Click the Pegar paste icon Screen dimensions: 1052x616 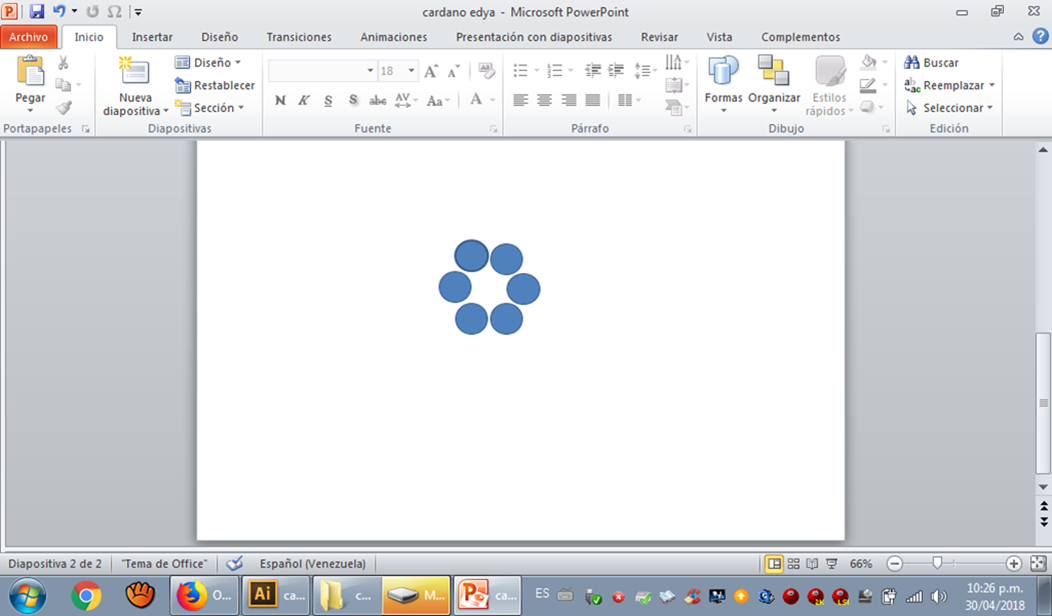click(x=30, y=72)
